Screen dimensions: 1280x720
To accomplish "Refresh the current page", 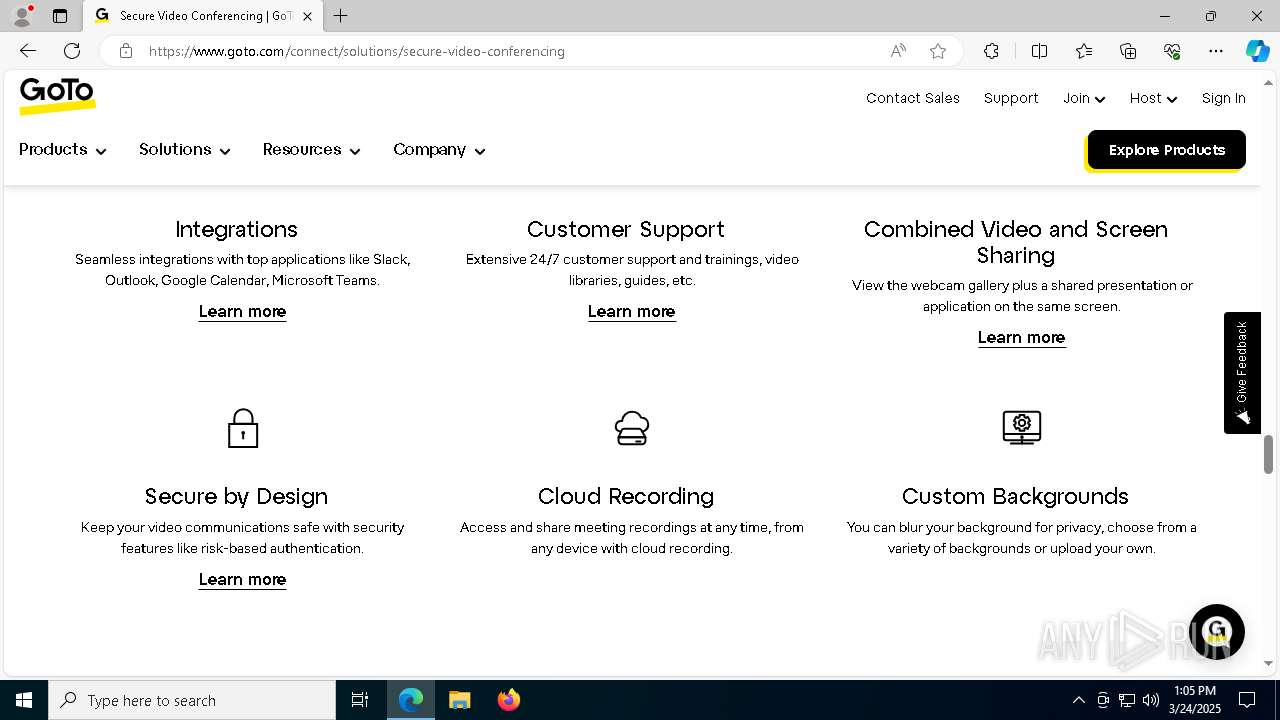I will pos(72,51).
